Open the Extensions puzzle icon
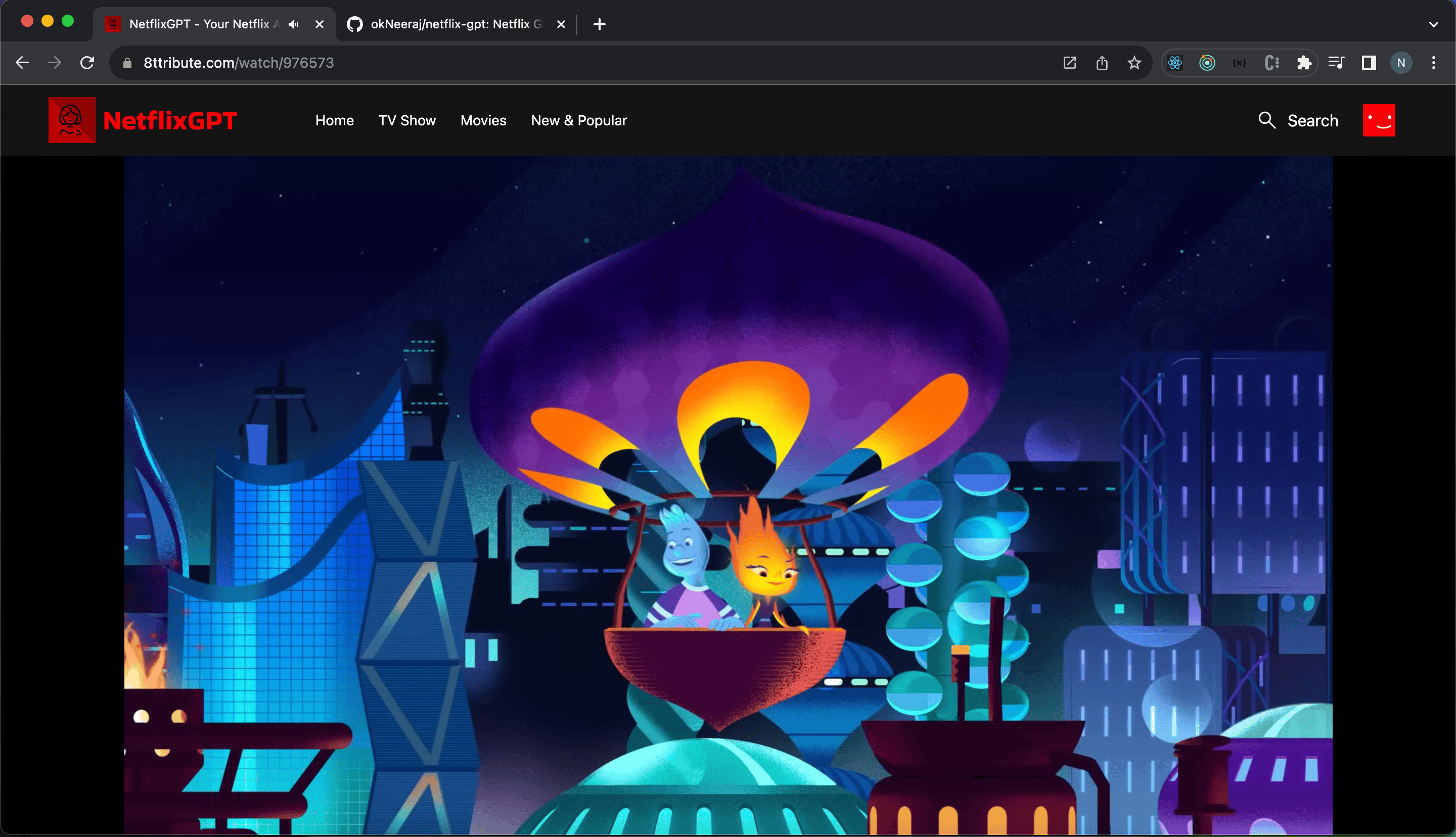This screenshot has width=1456, height=837. [1304, 63]
